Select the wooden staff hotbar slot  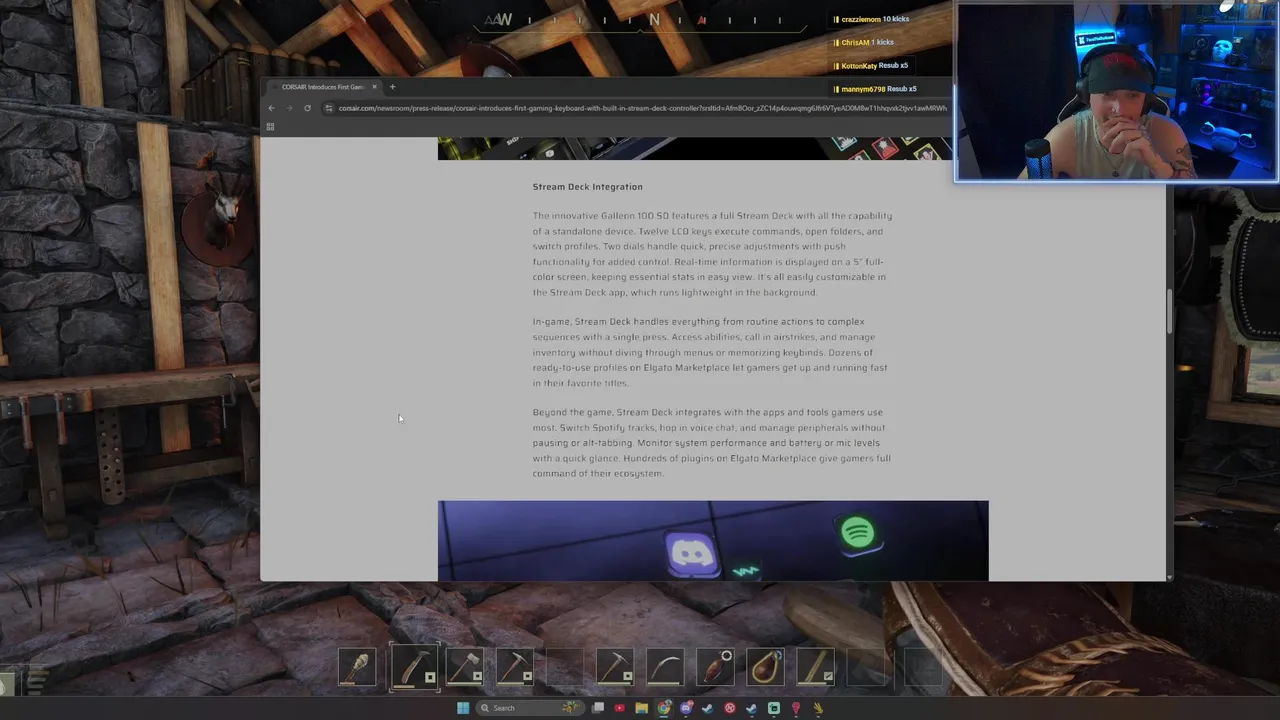[816, 667]
